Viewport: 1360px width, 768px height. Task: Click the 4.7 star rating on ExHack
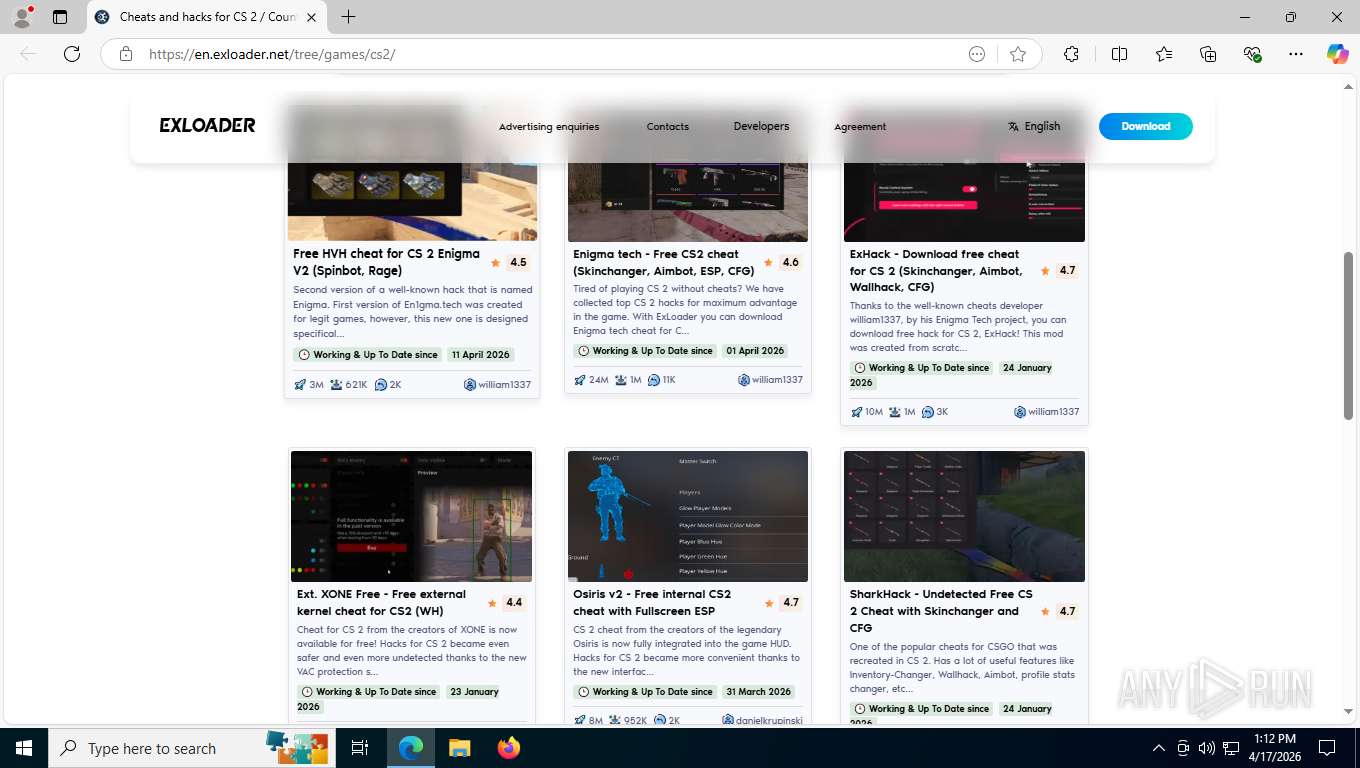(1059, 271)
